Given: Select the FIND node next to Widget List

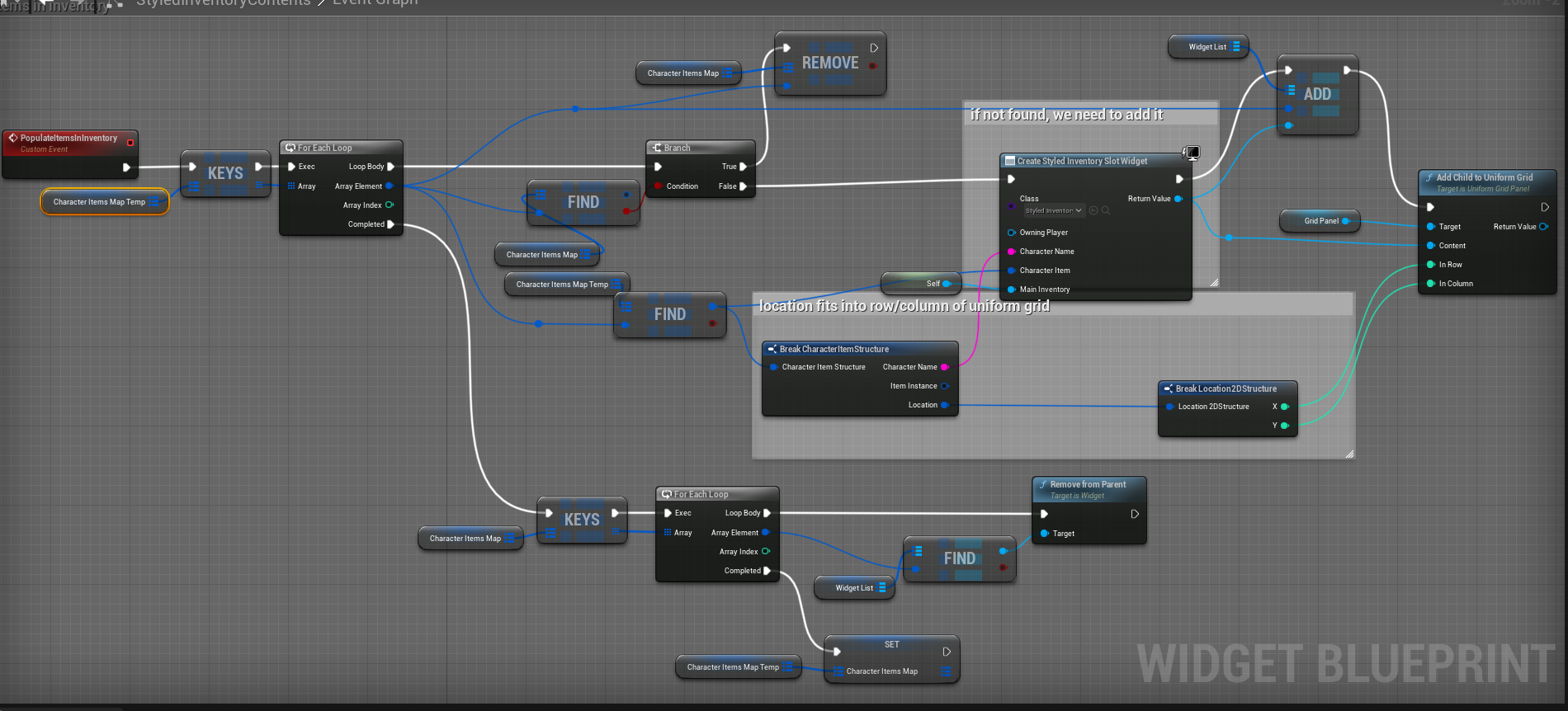Looking at the screenshot, I should tap(960, 559).
